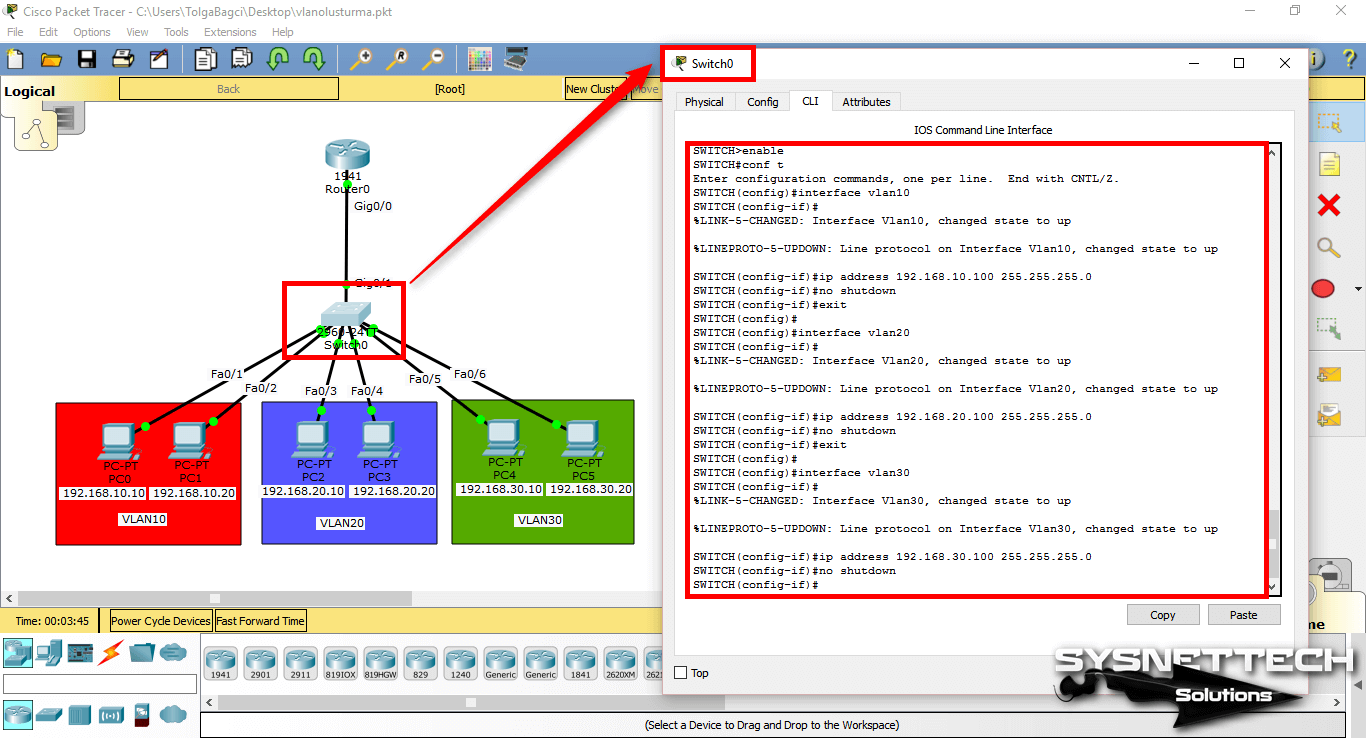Click the New Cluster button
The width and height of the screenshot is (1366, 738).
coord(596,89)
